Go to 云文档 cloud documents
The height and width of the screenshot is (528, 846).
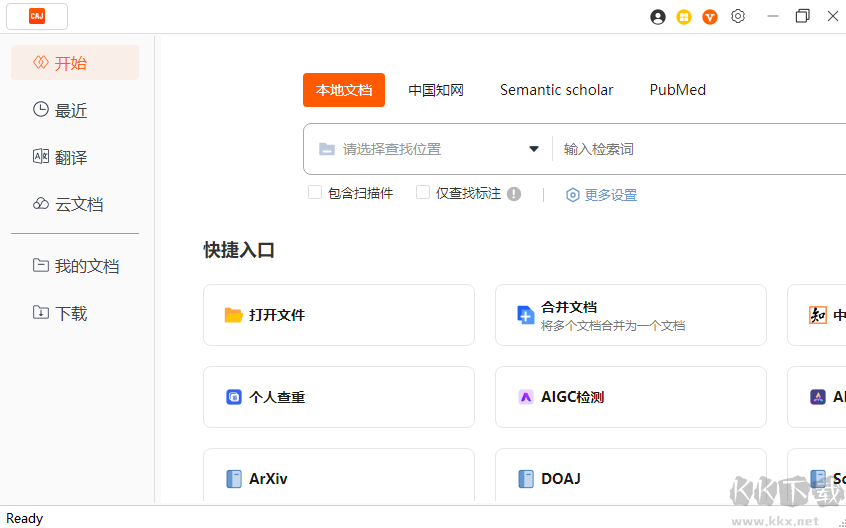point(75,204)
